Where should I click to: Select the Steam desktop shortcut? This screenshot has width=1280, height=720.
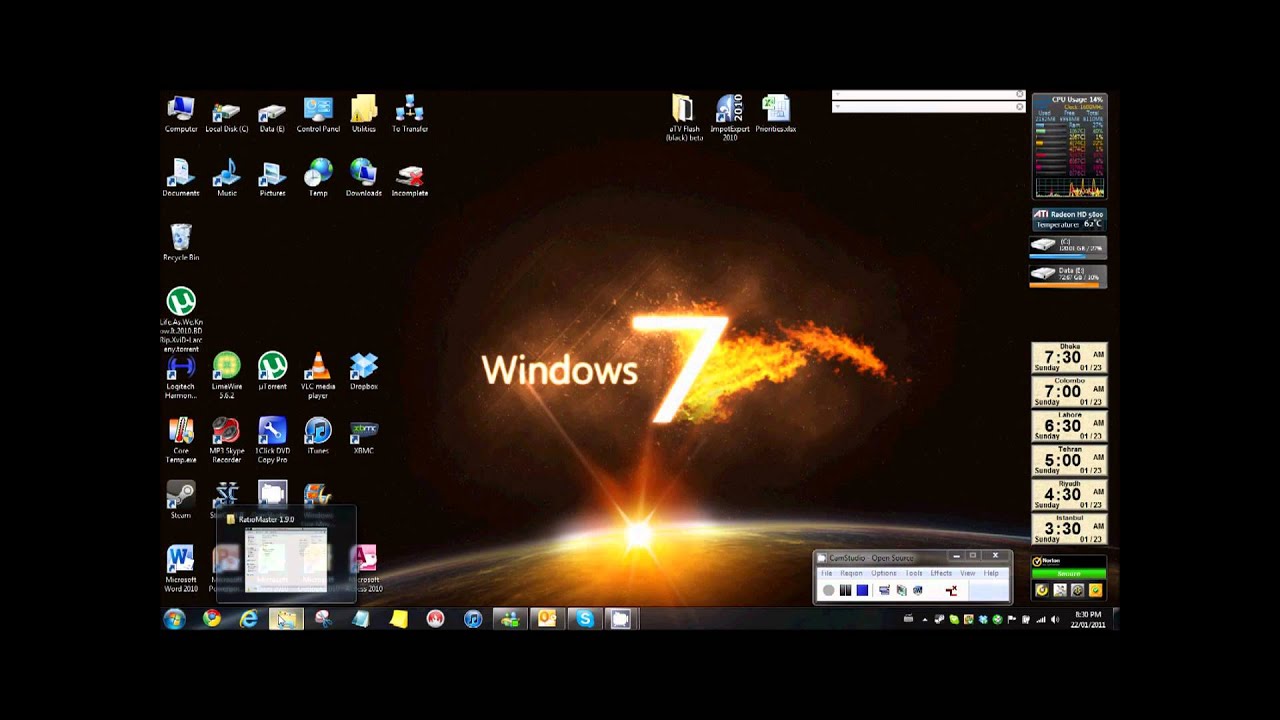pyautogui.click(x=181, y=500)
